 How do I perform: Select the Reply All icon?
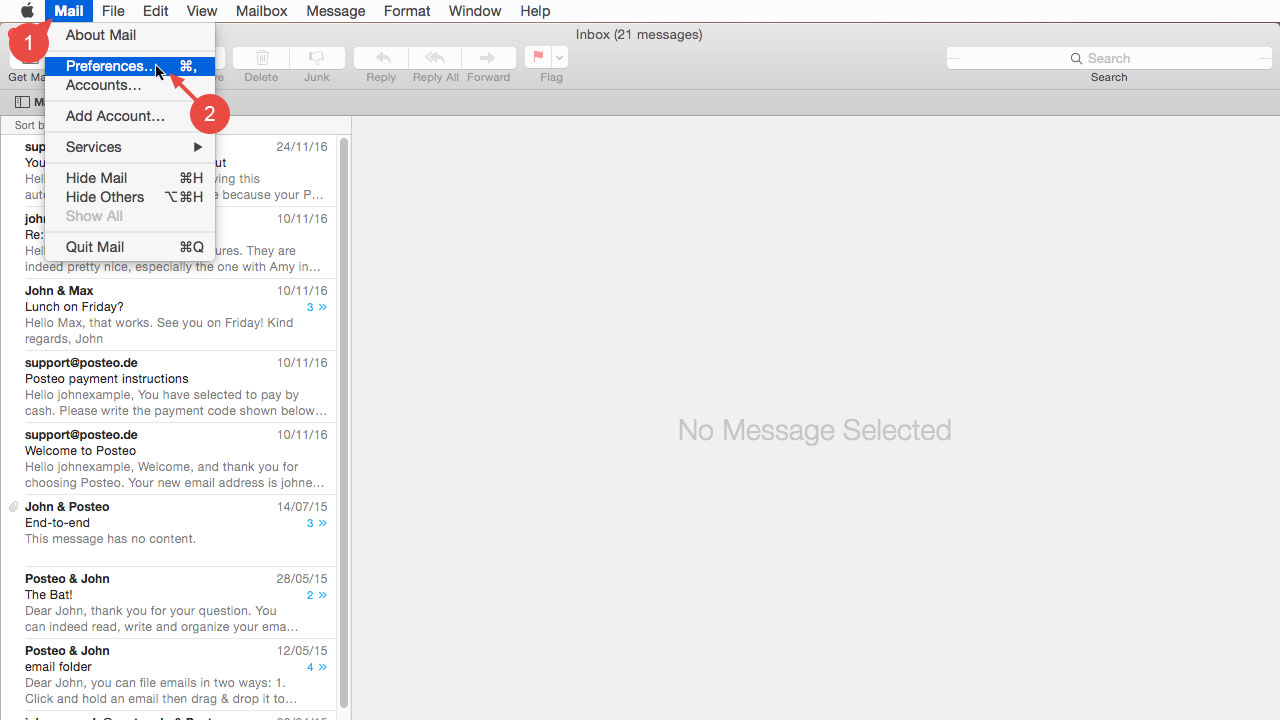[x=435, y=57]
